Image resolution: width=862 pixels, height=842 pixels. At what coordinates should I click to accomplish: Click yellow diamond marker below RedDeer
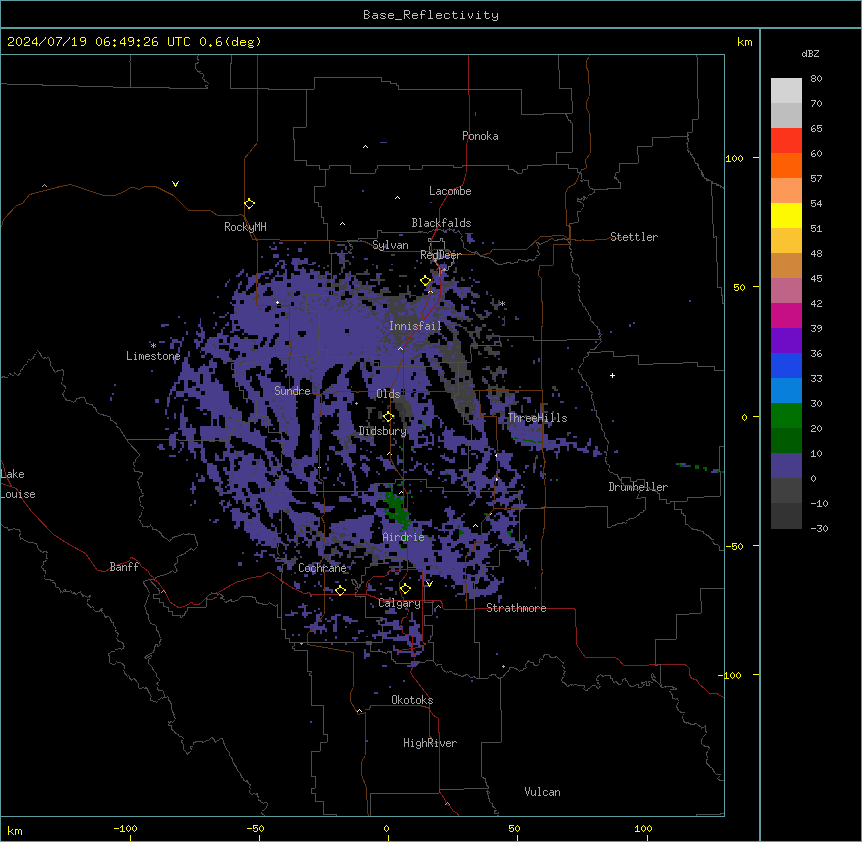(x=426, y=281)
